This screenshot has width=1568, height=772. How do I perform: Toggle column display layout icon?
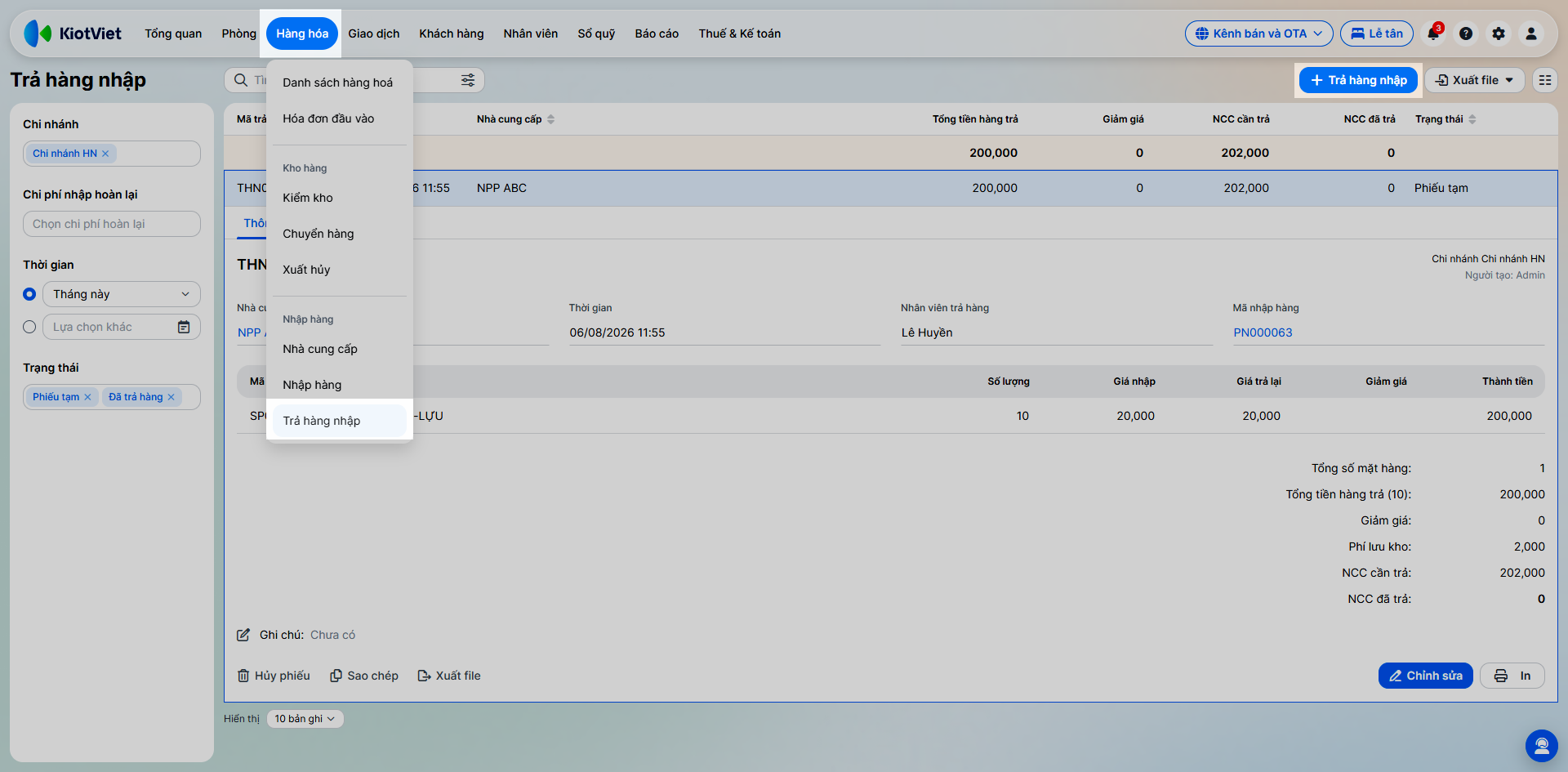tap(1545, 80)
